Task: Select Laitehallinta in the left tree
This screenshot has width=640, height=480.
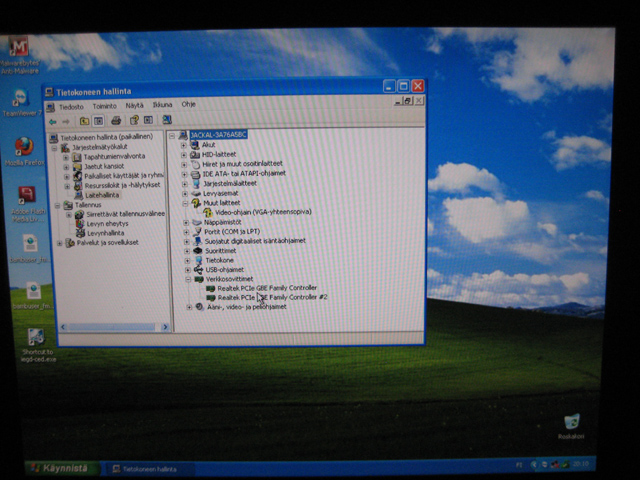Action: [102, 195]
